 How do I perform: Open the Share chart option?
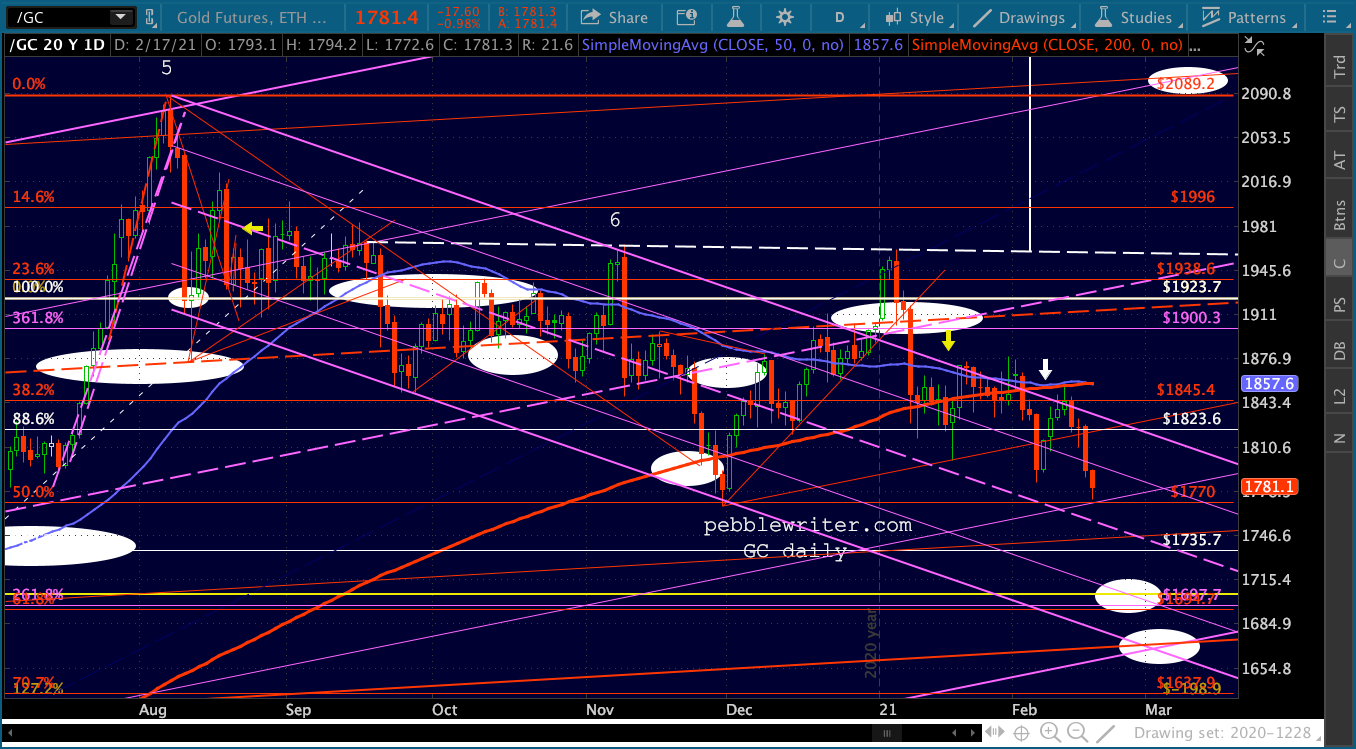(x=614, y=17)
